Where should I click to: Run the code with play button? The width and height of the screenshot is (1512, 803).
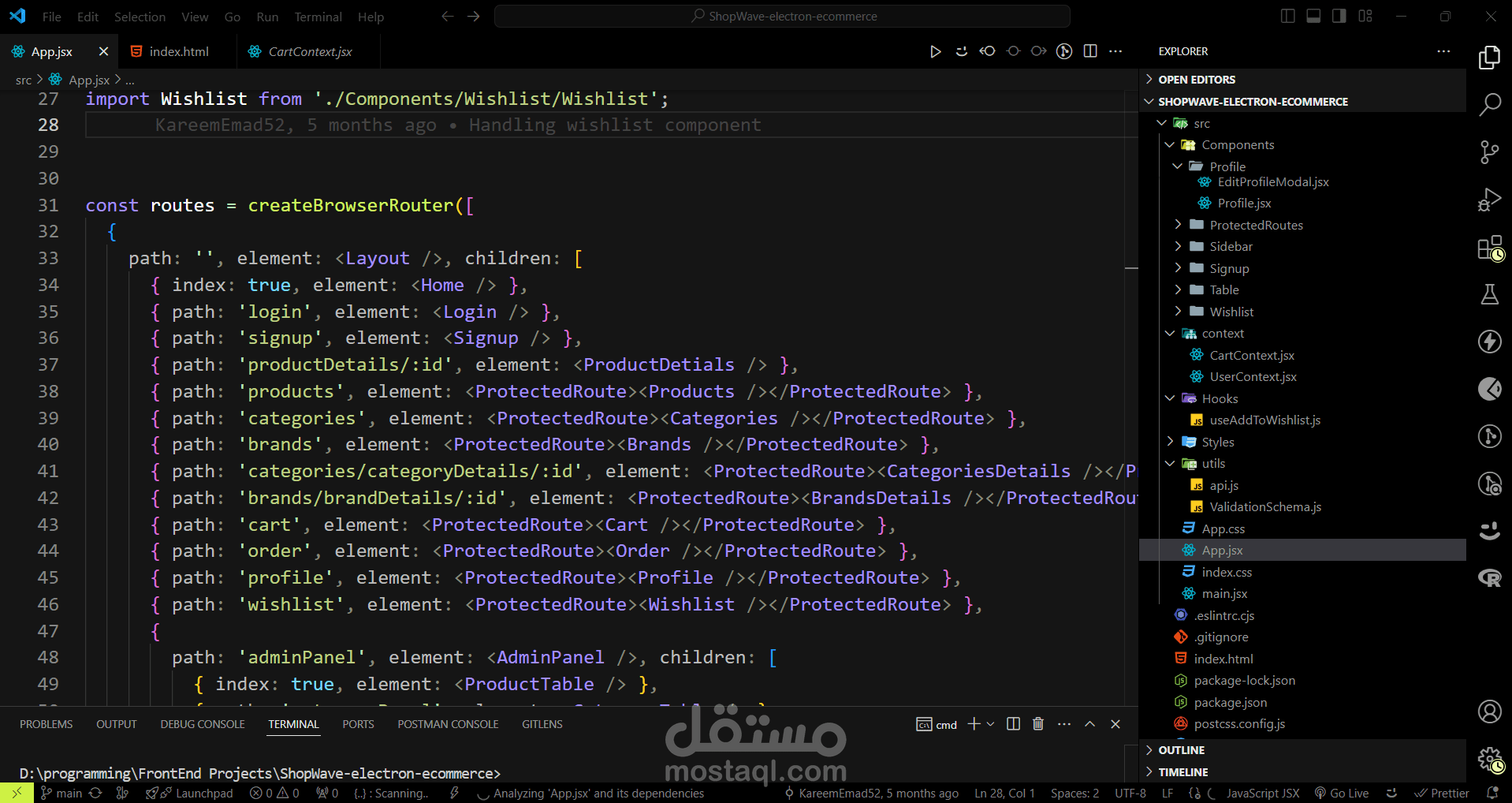click(935, 51)
